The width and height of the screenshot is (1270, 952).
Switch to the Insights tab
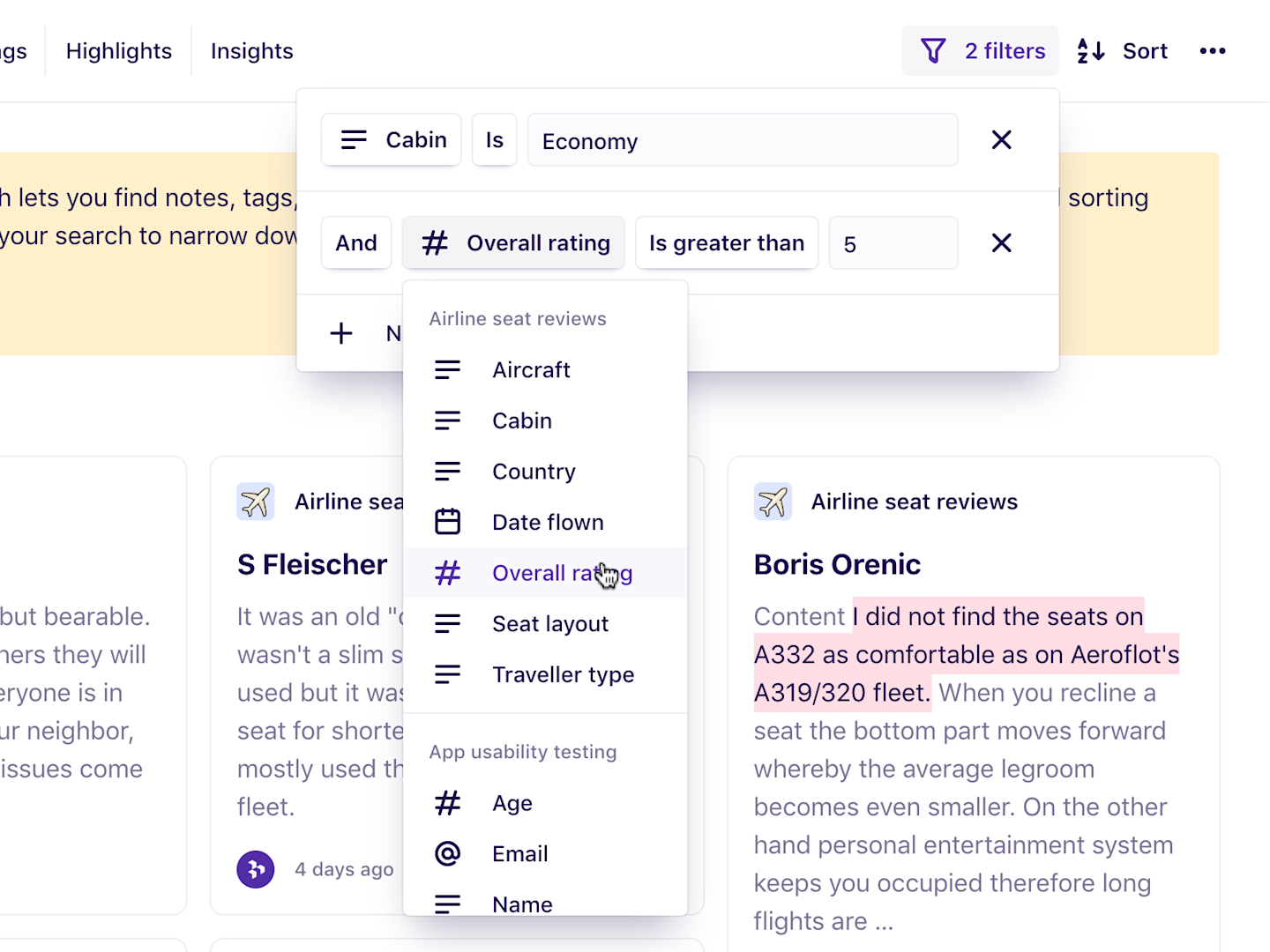[x=252, y=51]
